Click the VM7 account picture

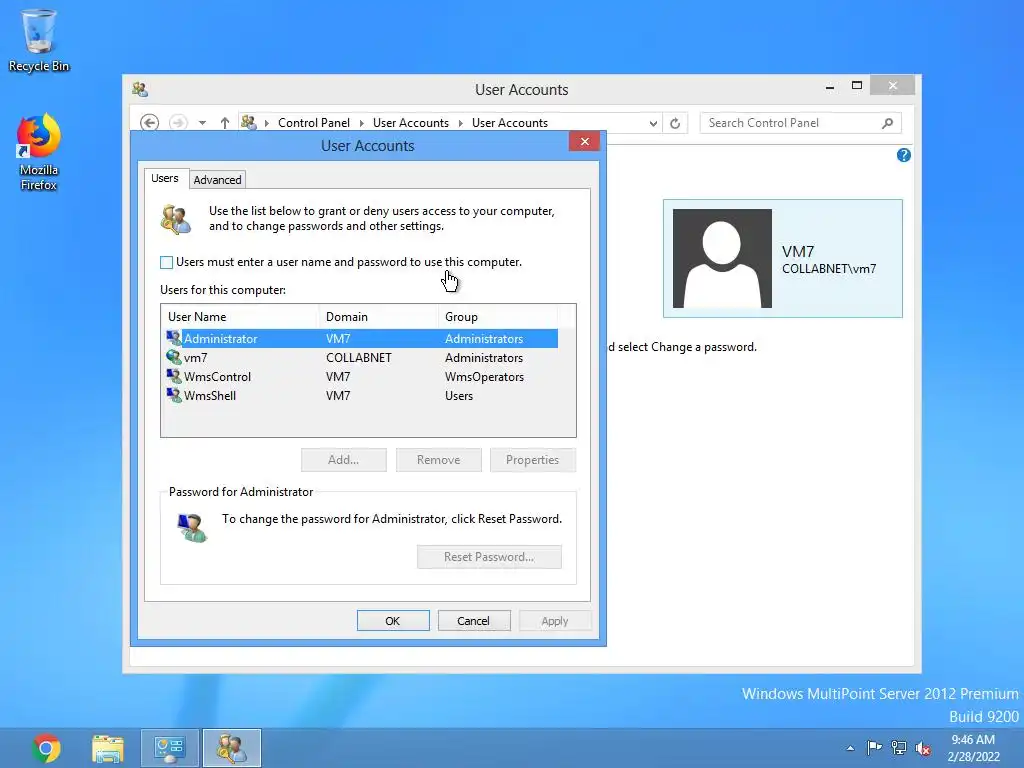click(x=722, y=258)
